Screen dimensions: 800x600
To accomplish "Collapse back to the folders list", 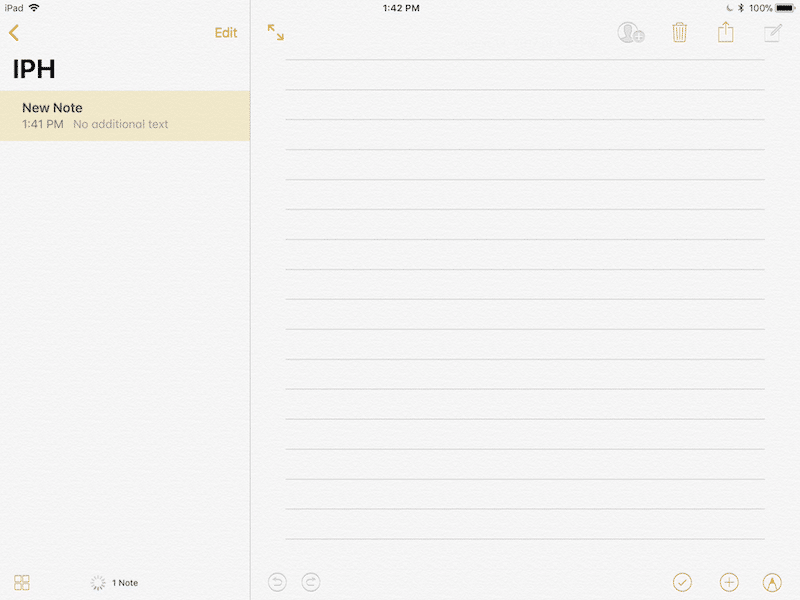I will point(13,32).
